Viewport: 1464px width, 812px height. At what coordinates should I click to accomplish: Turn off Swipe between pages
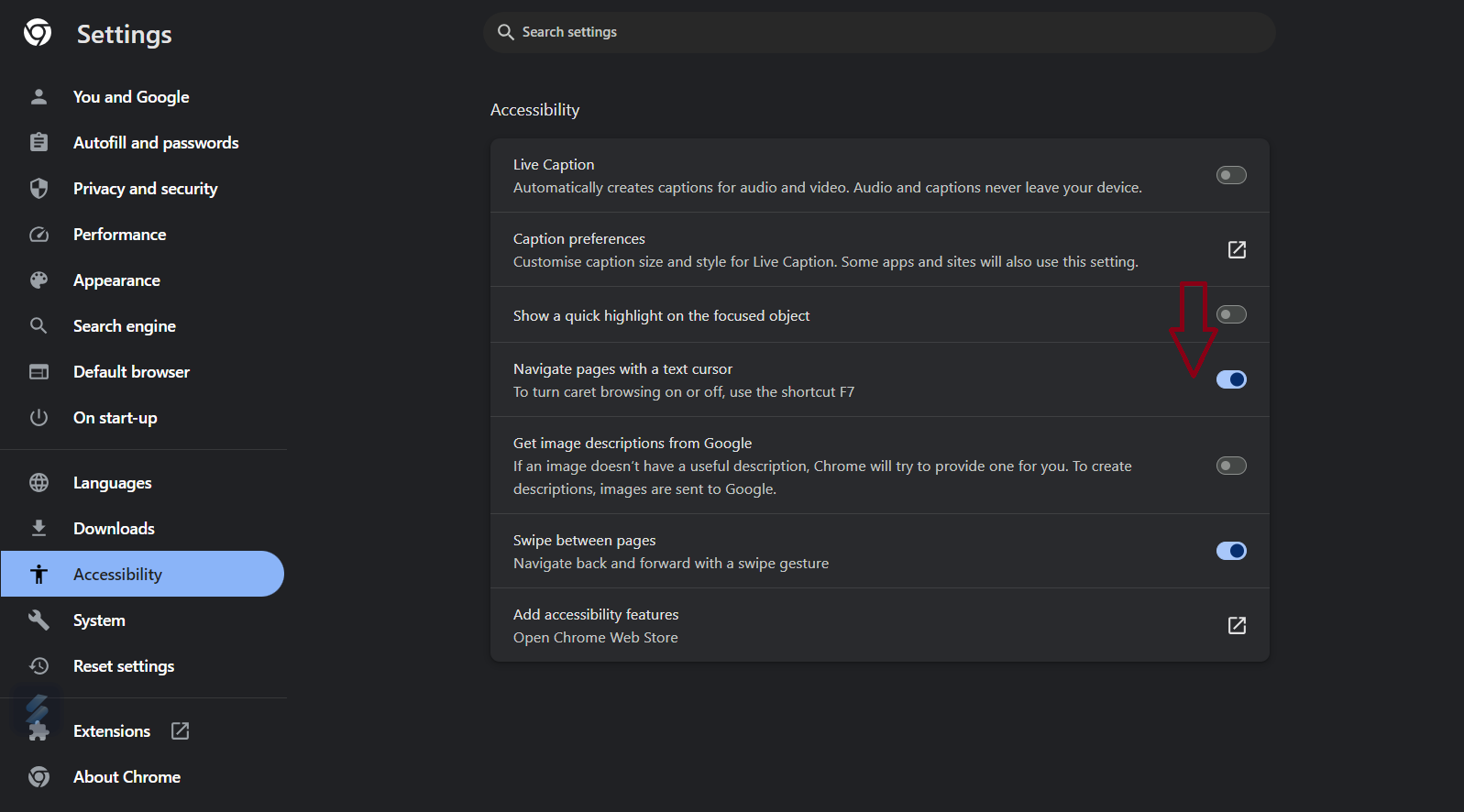[x=1231, y=551]
